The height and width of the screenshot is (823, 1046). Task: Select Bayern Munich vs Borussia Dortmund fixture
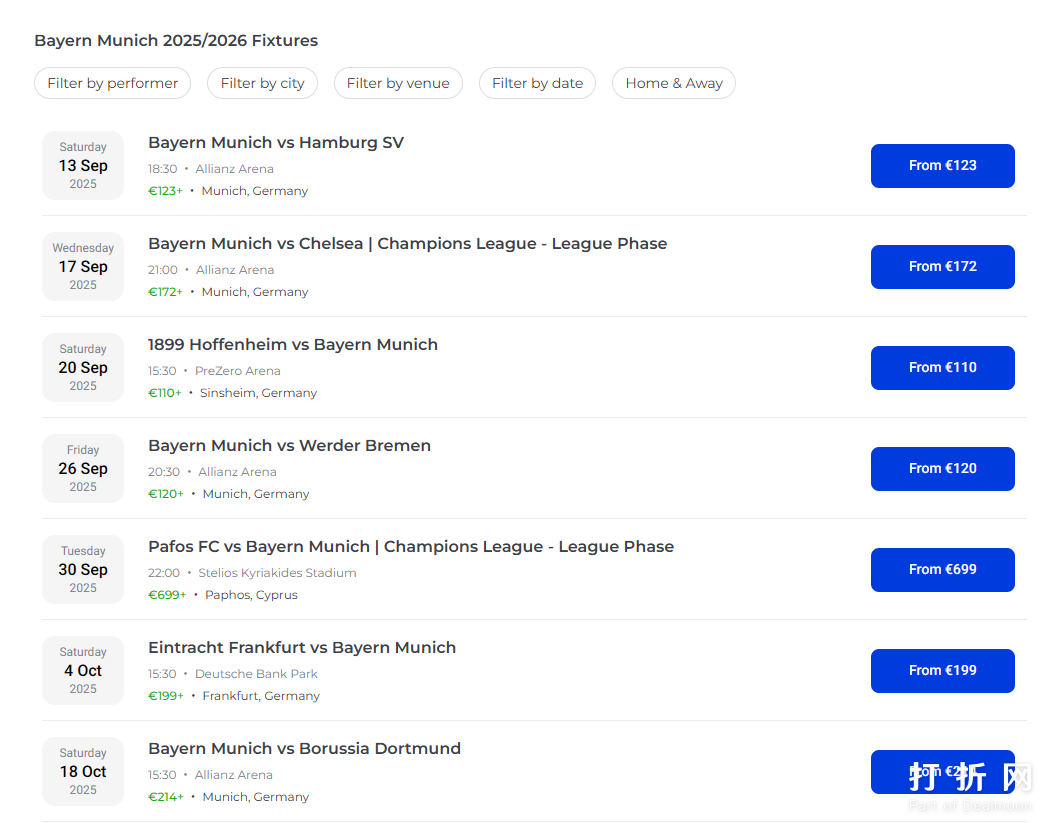304,749
